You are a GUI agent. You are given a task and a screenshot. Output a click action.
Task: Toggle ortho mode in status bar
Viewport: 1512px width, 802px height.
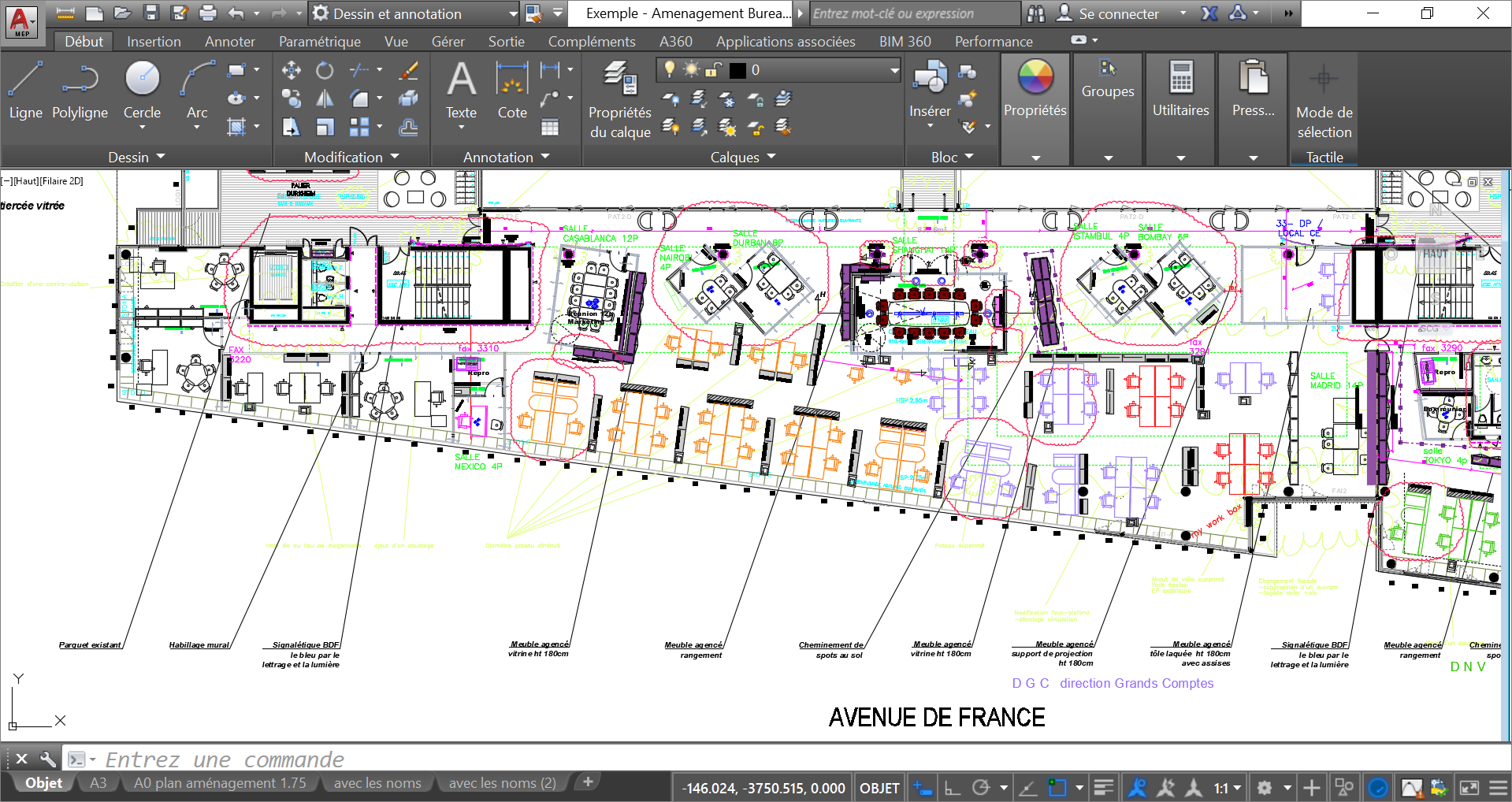(x=953, y=788)
